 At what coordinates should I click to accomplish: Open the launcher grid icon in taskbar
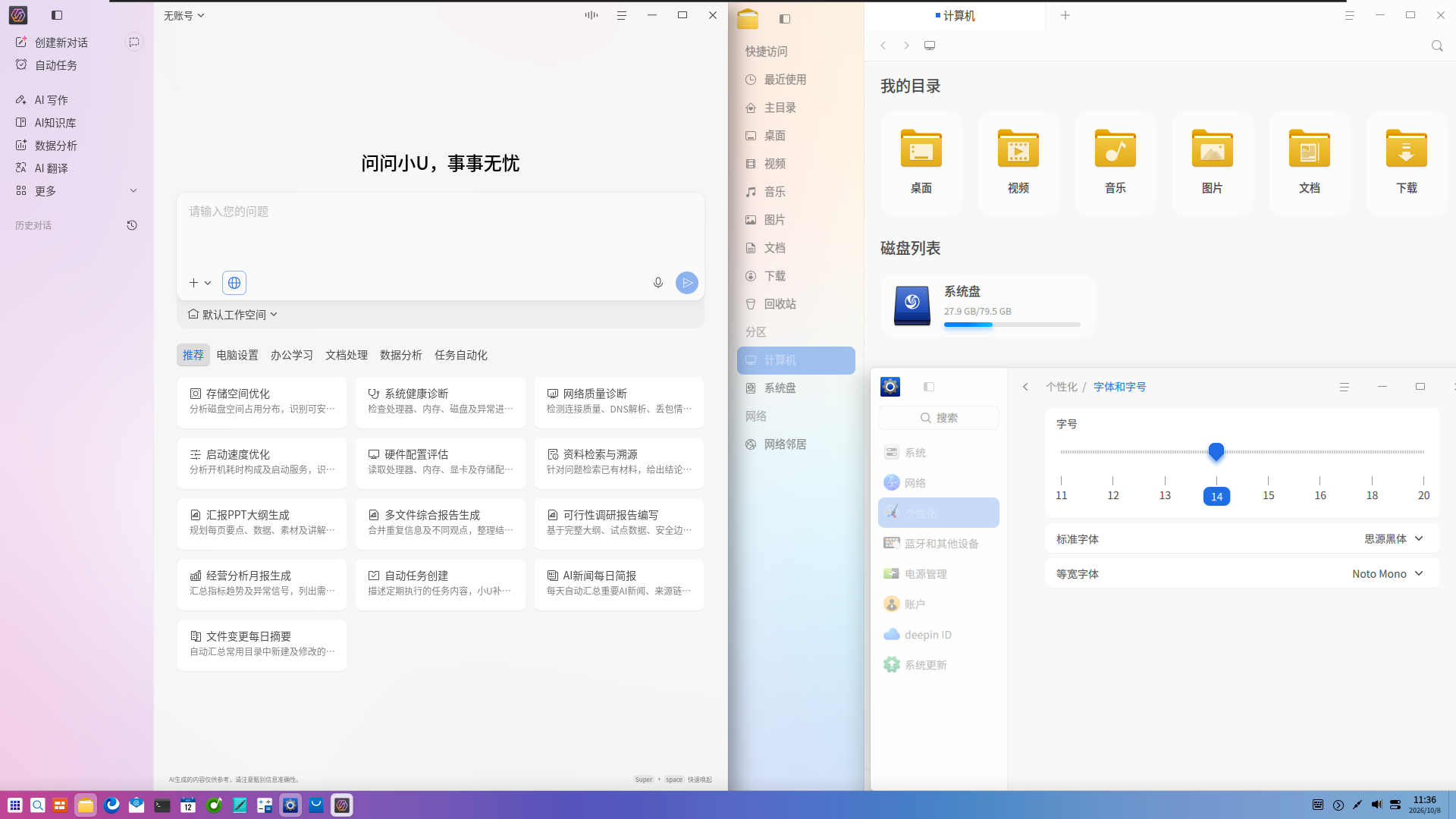[14, 805]
